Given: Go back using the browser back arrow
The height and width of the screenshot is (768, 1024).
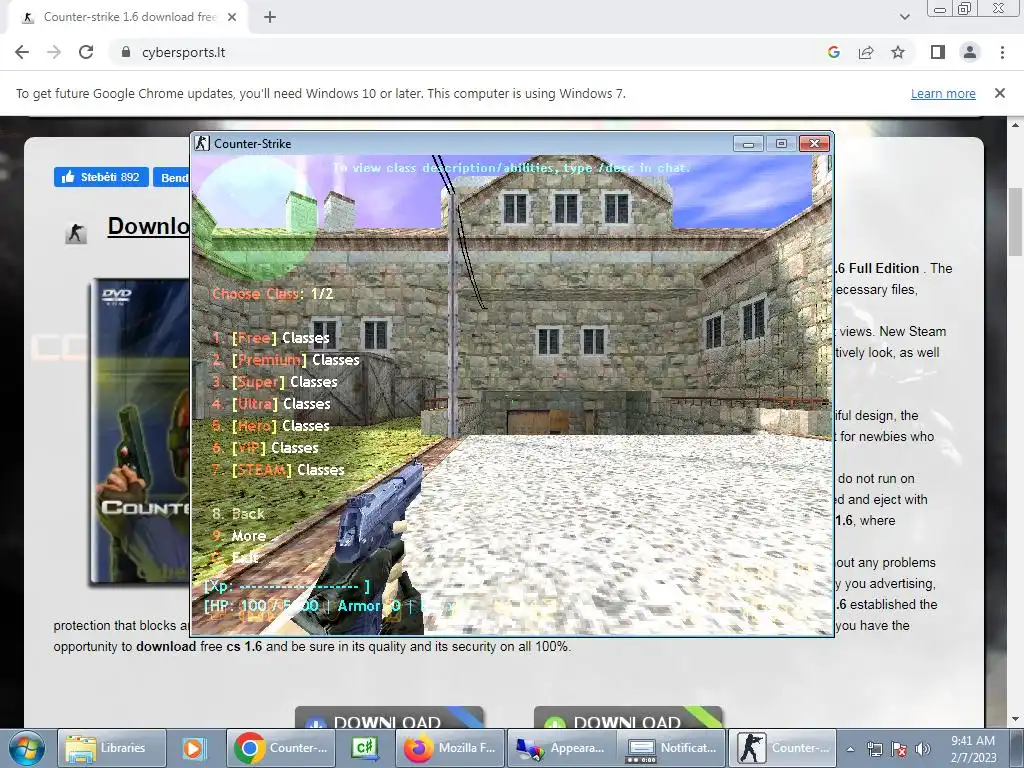Looking at the screenshot, I should pyautogui.click(x=22, y=52).
